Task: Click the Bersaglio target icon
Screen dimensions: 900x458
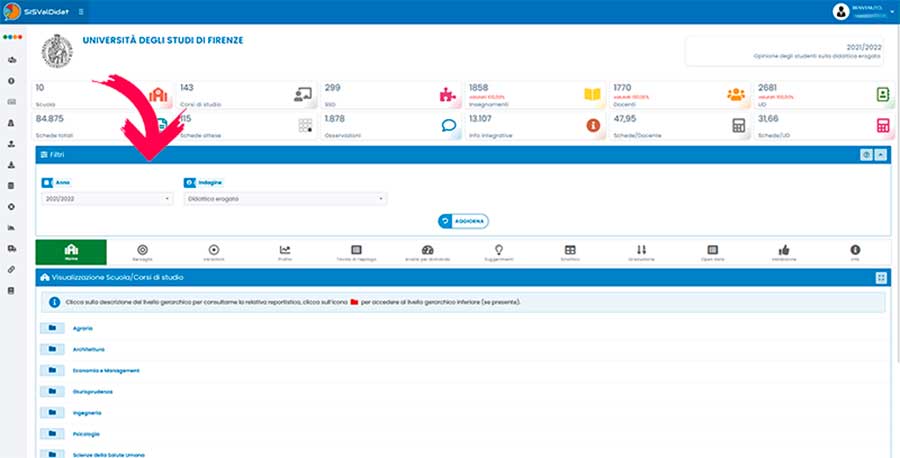Action: (142, 252)
